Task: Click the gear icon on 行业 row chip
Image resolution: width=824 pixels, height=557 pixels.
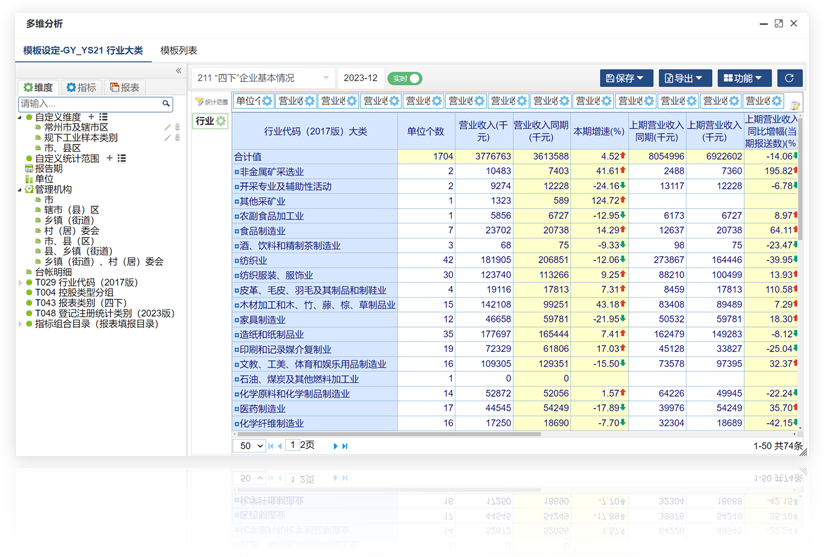Action: coord(221,121)
